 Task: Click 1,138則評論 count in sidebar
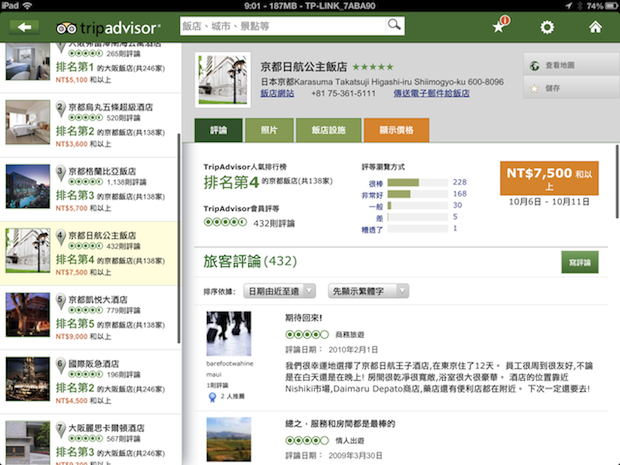coord(127,182)
